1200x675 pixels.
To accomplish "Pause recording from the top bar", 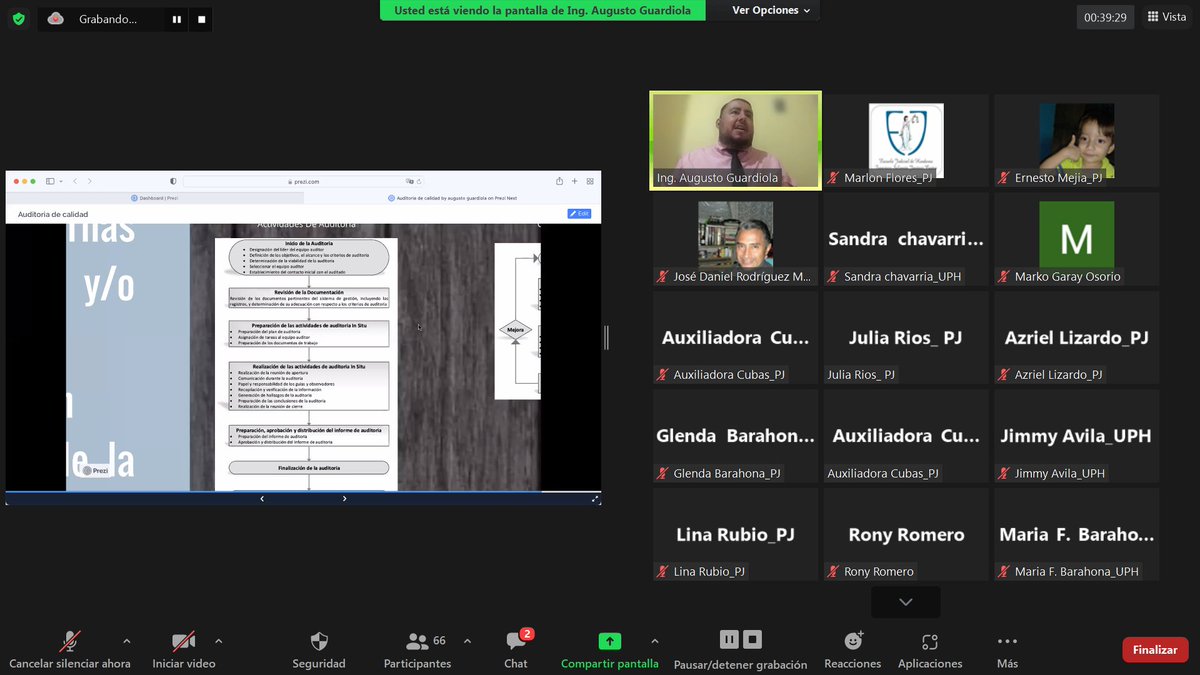I will 176,19.
